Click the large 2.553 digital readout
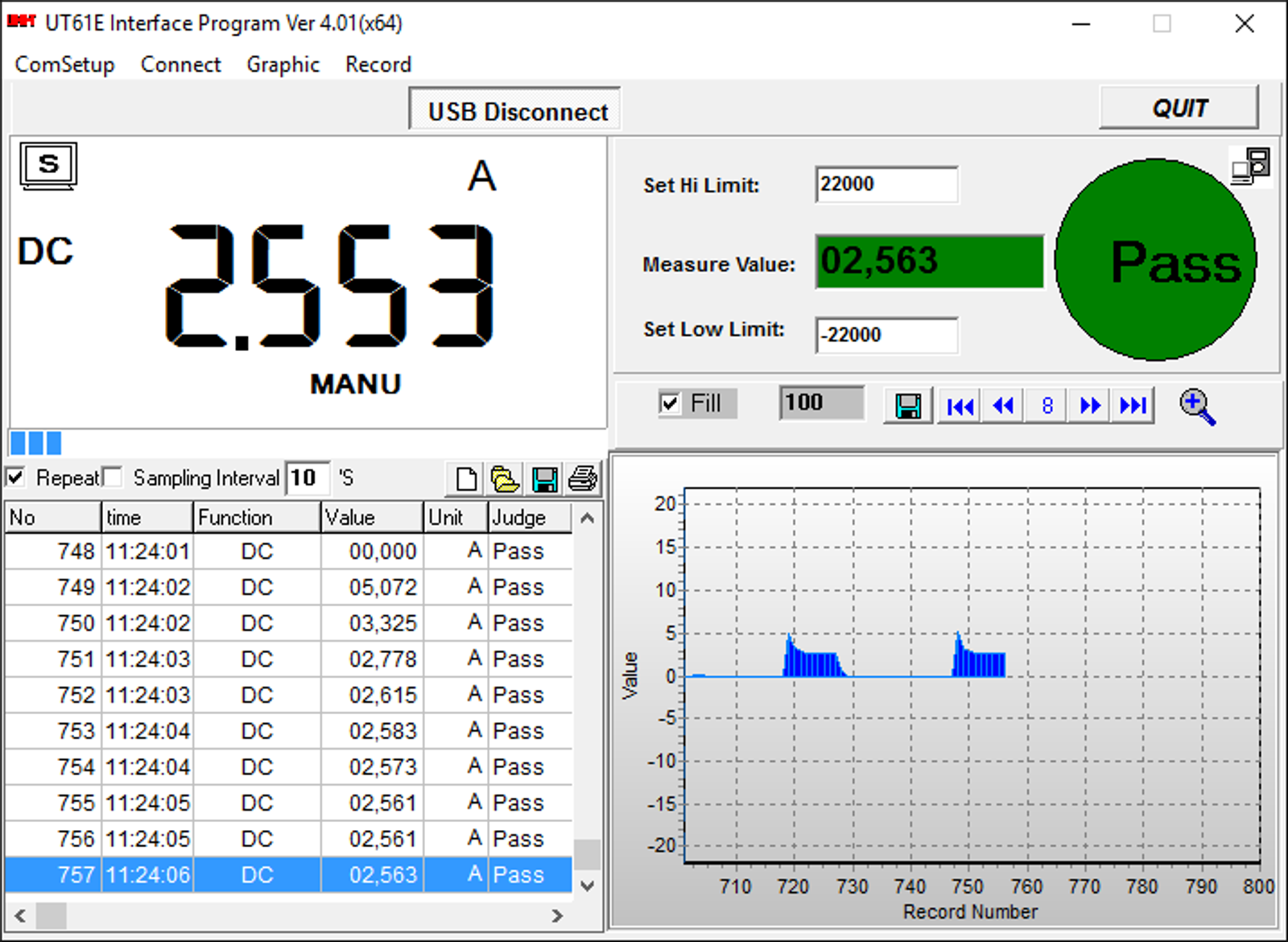1288x942 pixels. [329, 286]
